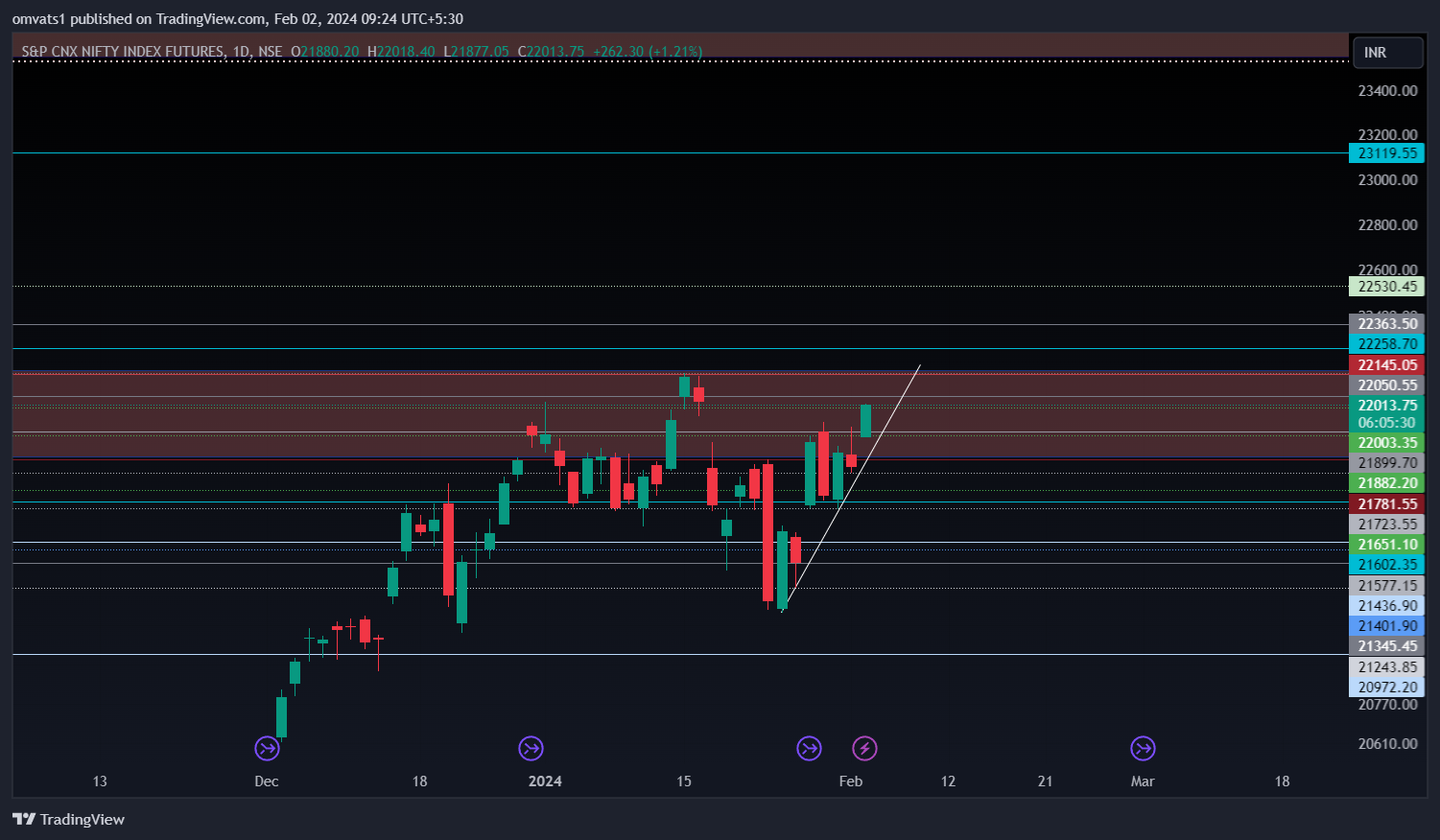Select the red 22145.05 price label
Screen dimensions: 1440x840
click(x=1386, y=365)
